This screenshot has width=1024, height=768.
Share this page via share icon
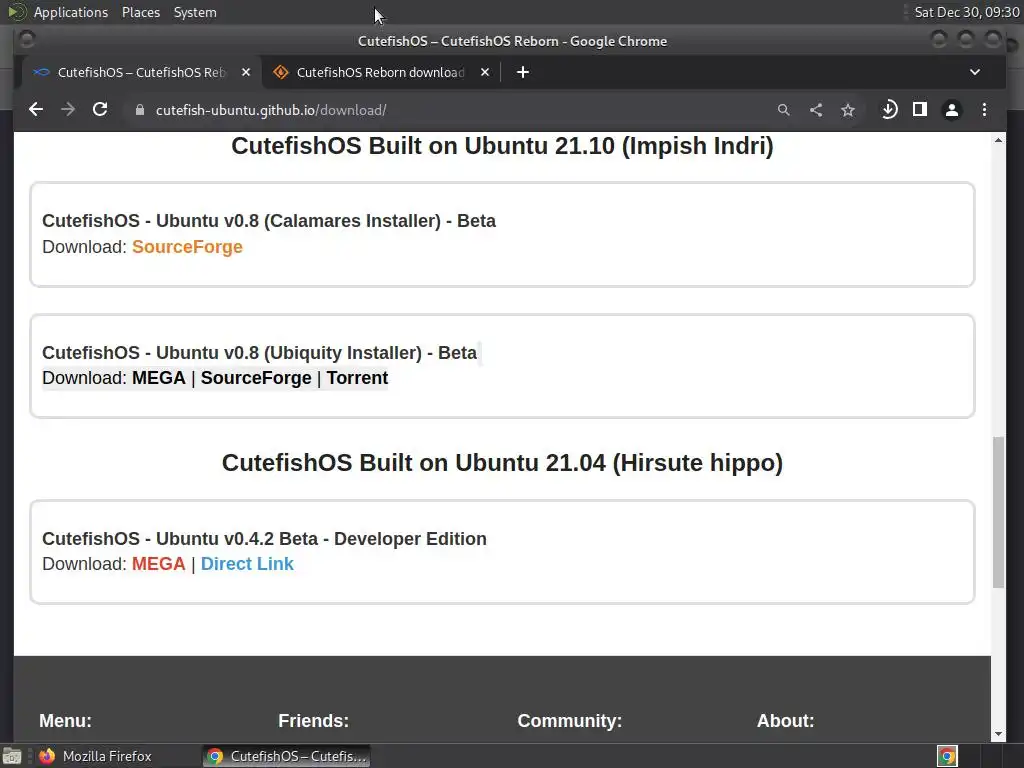tap(816, 110)
